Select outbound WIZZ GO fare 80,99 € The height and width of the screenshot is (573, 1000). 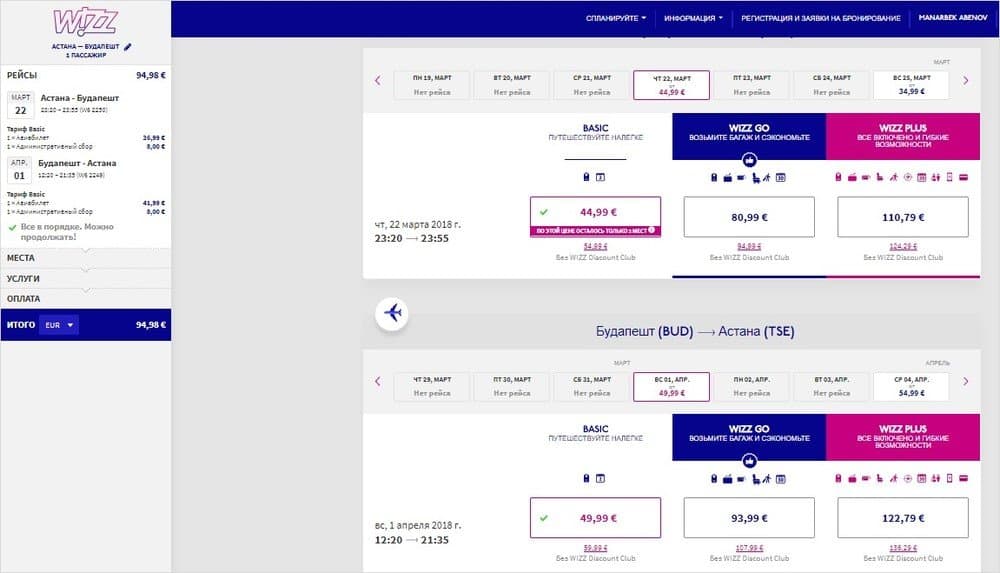(749, 217)
